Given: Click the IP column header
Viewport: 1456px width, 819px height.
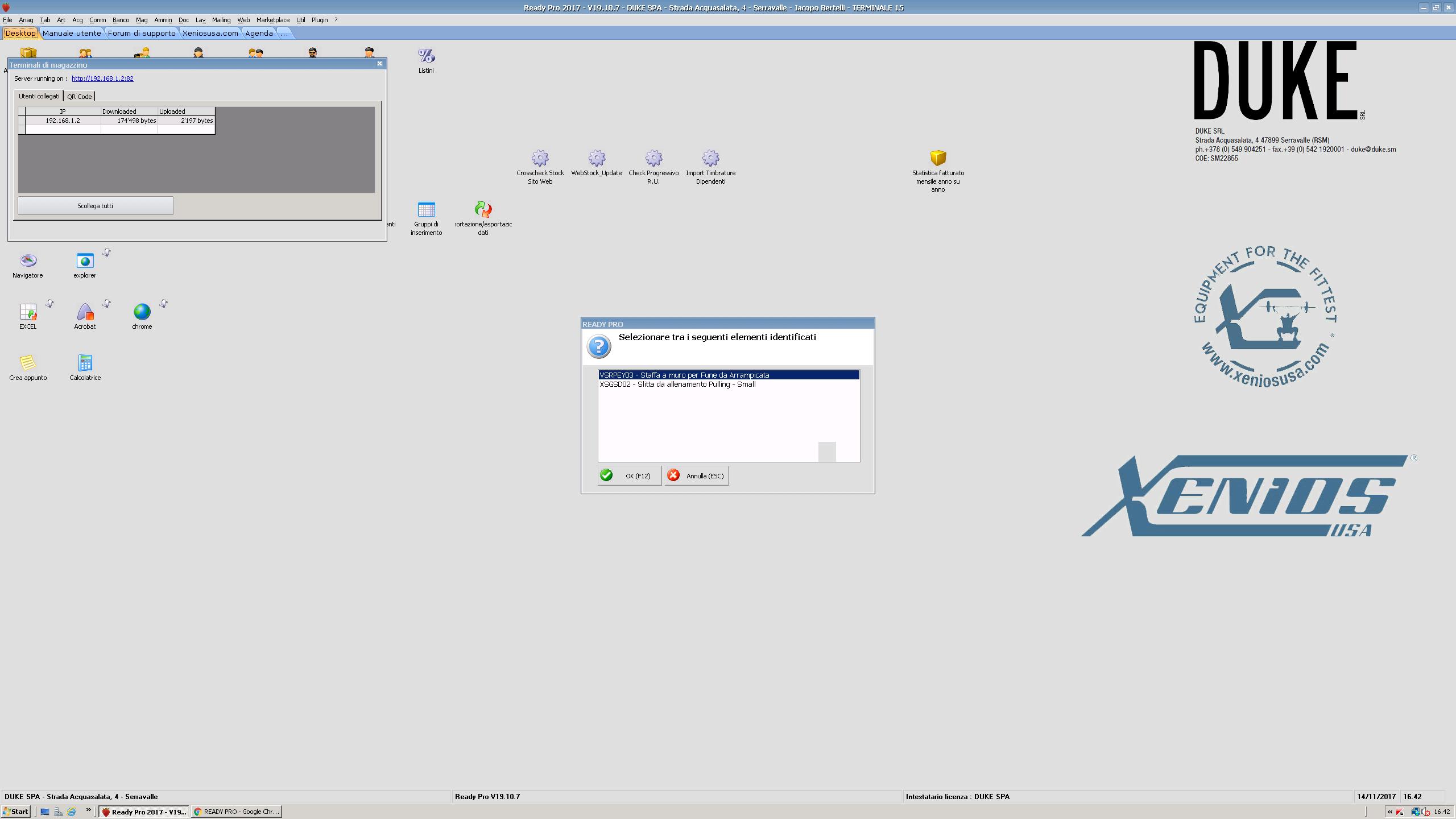Looking at the screenshot, I should tap(63, 111).
